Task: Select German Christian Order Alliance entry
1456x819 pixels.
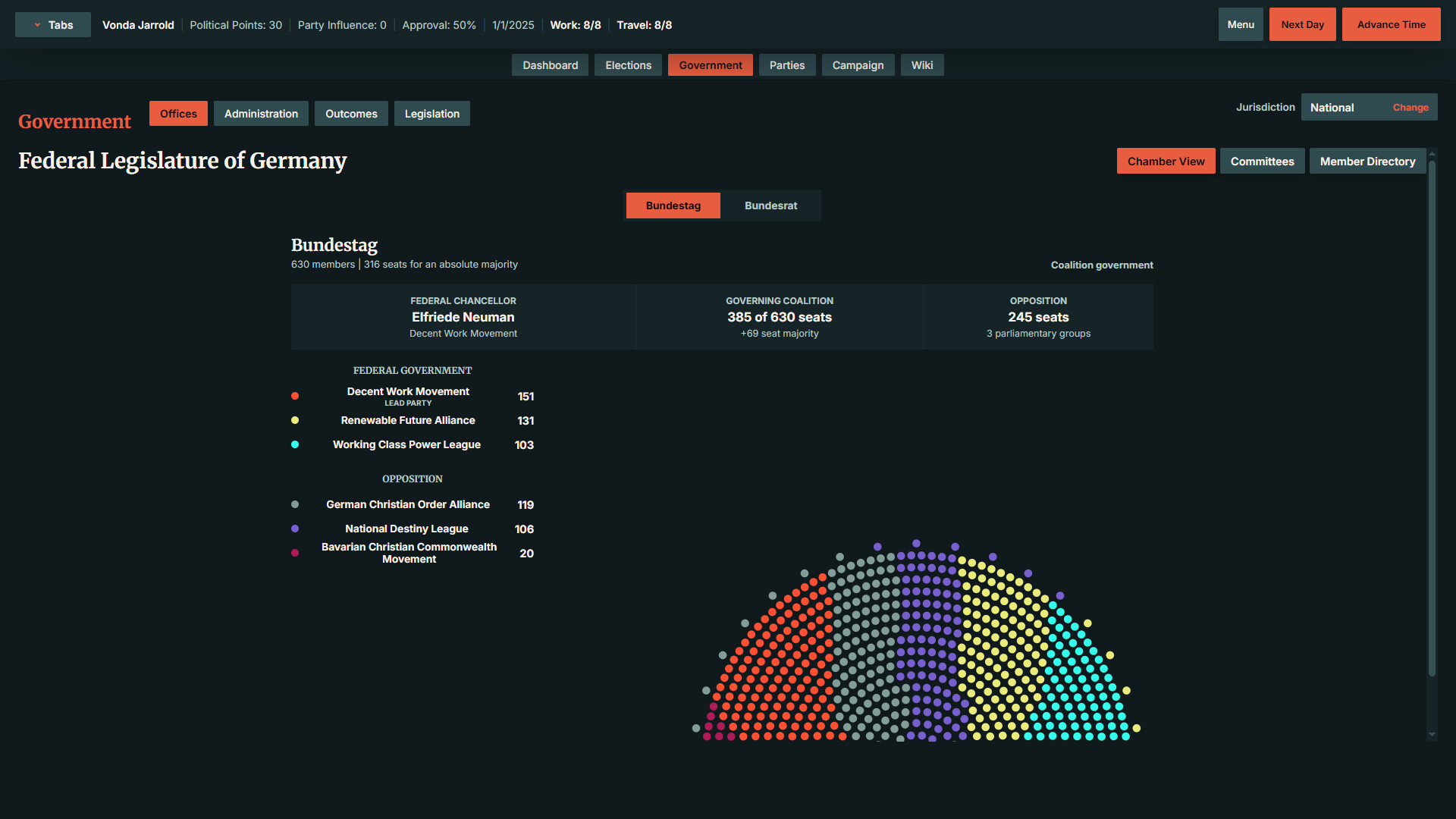Action: (413, 504)
